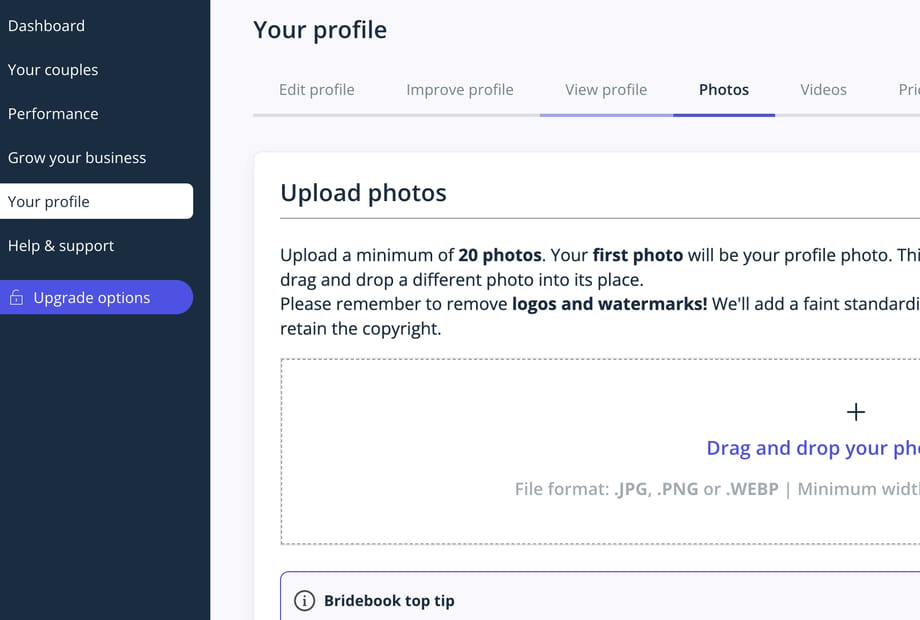Open the Performance page from the sidebar

[x=53, y=114]
